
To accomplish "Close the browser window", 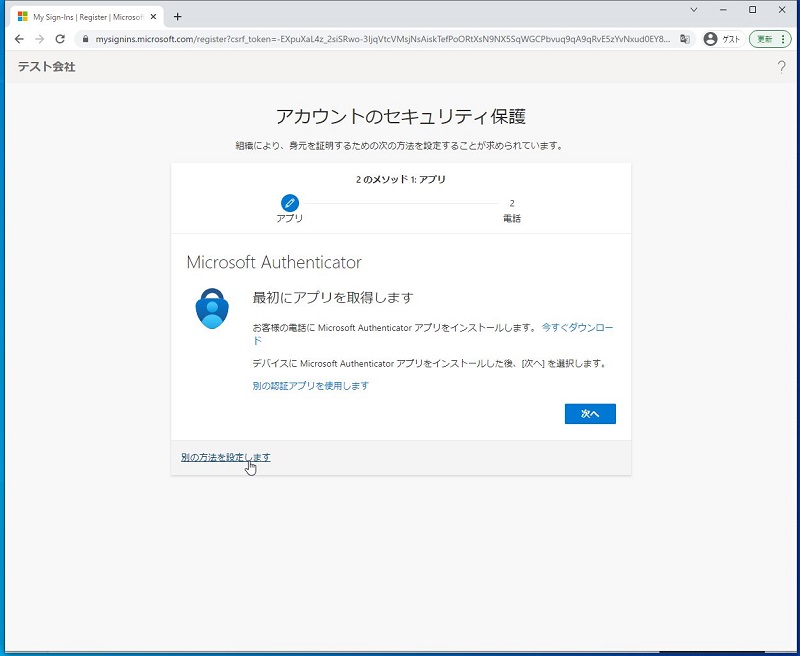I will (782, 10).
